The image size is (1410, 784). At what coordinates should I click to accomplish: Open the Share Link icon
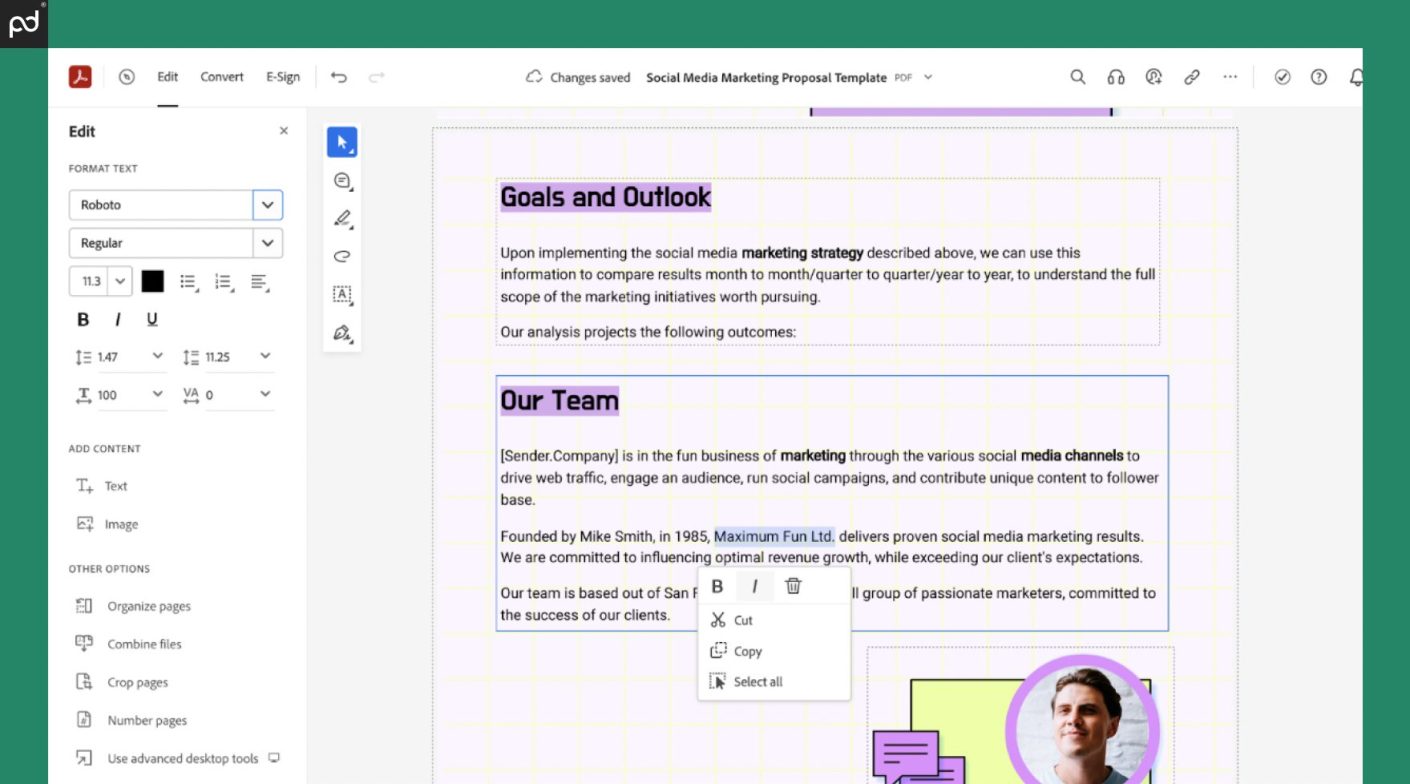point(1192,76)
